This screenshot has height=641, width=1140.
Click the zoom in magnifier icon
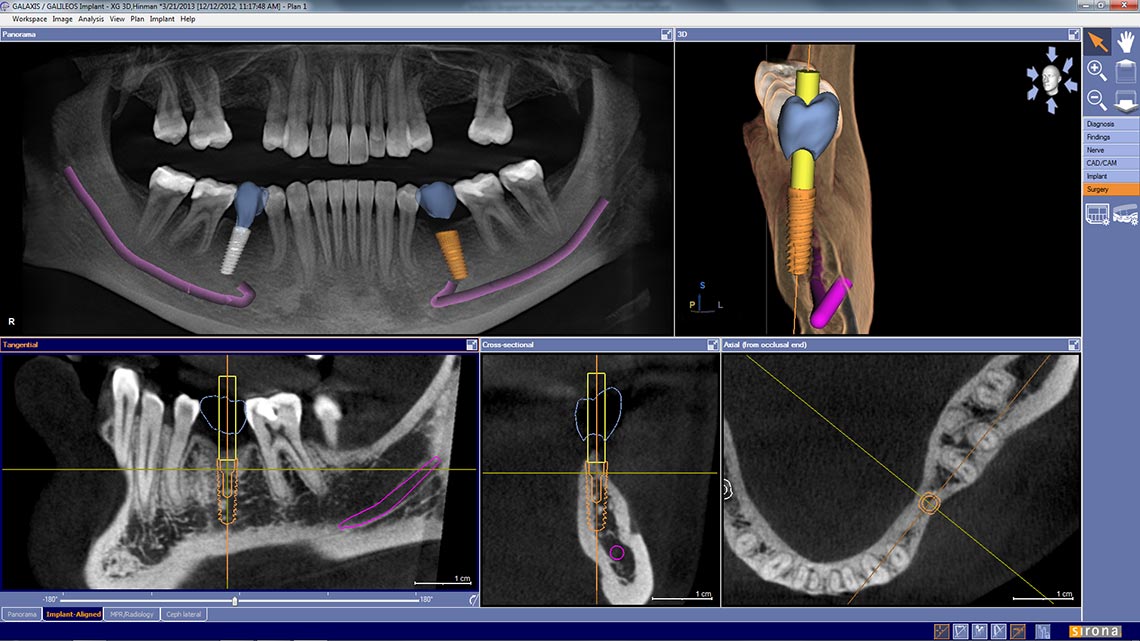point(1097,70)
